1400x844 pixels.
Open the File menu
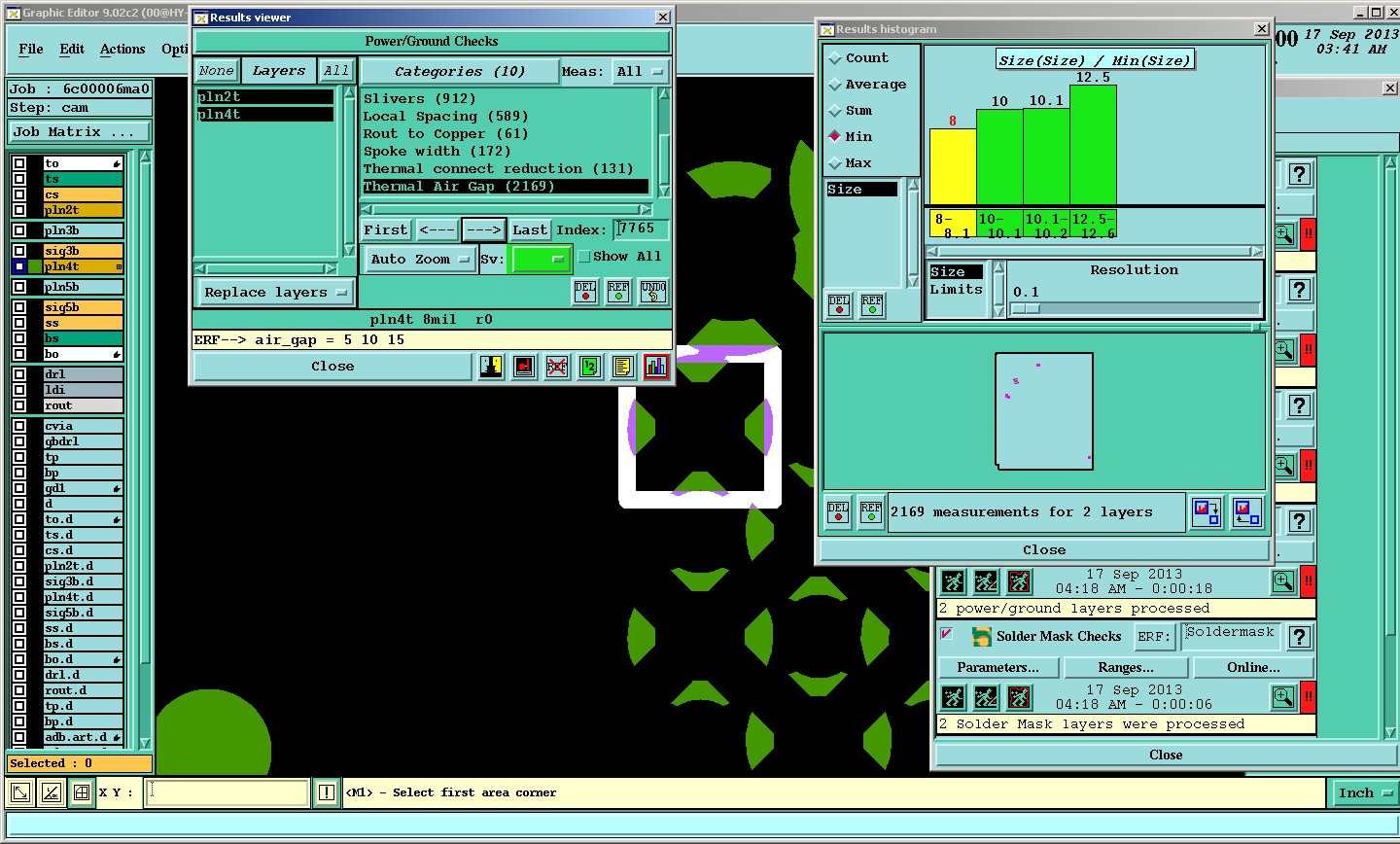31,49
